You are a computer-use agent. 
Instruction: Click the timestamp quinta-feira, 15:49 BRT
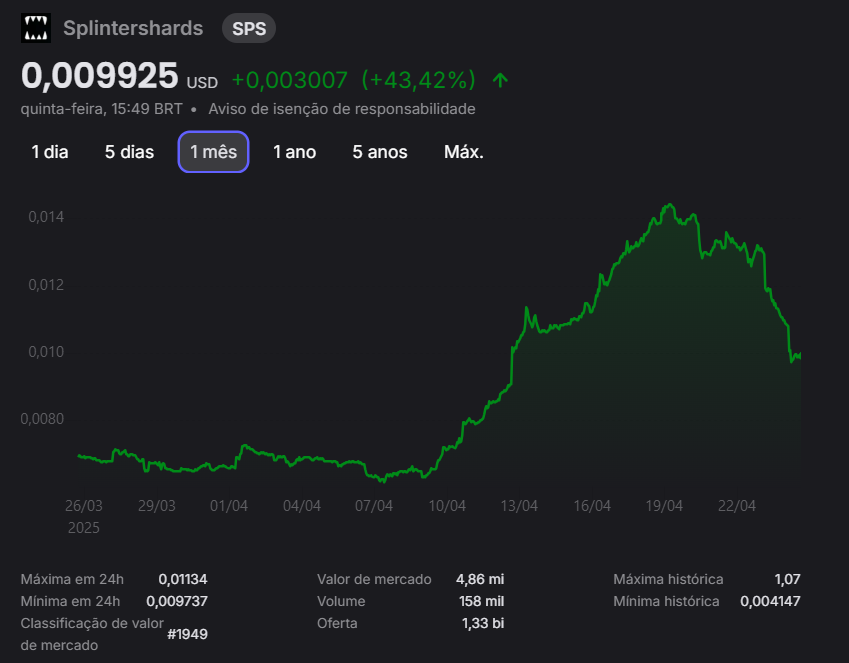pyautogui.click(x=102, y=109)
